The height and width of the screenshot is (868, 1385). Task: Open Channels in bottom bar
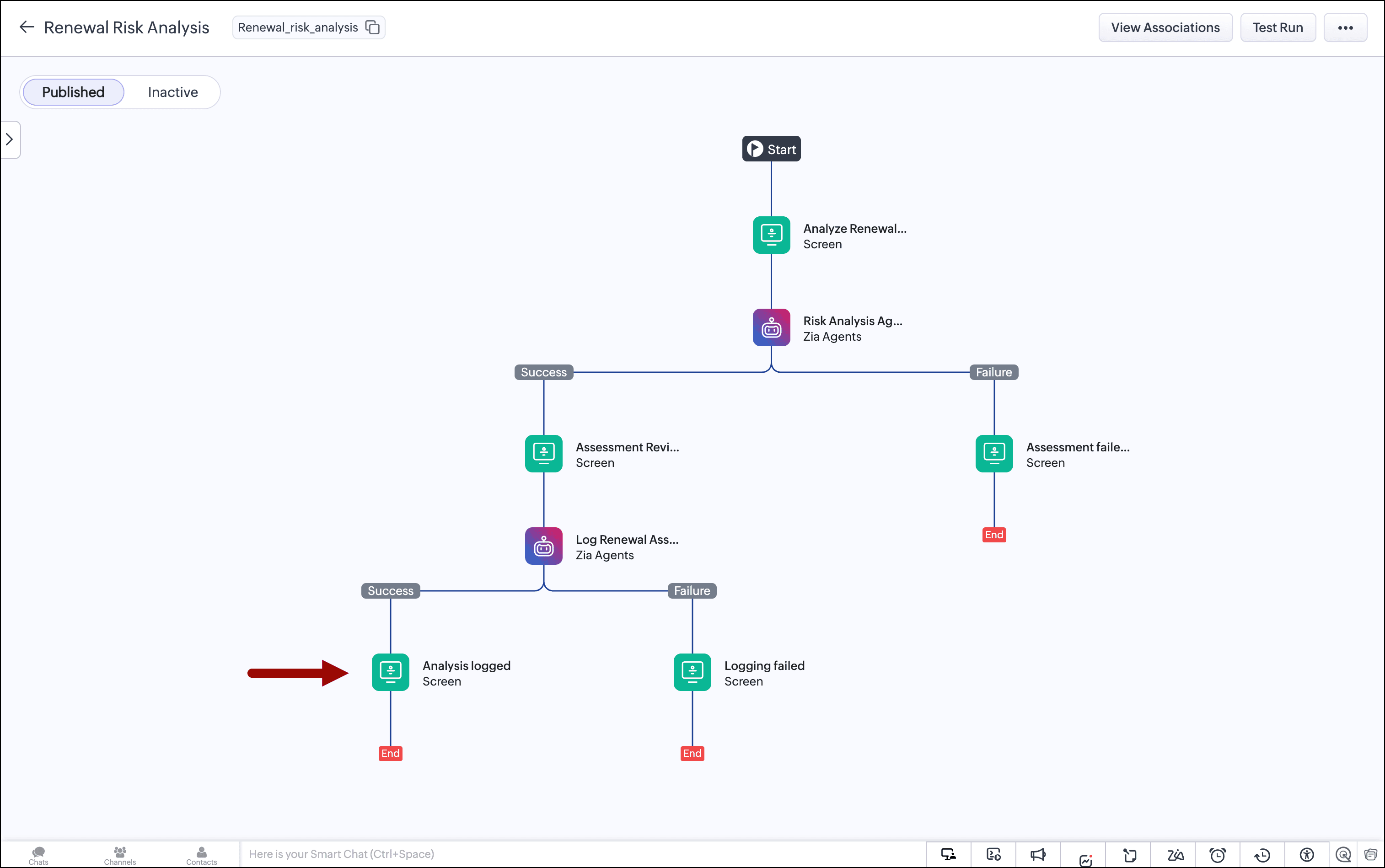tap(120, 855)
